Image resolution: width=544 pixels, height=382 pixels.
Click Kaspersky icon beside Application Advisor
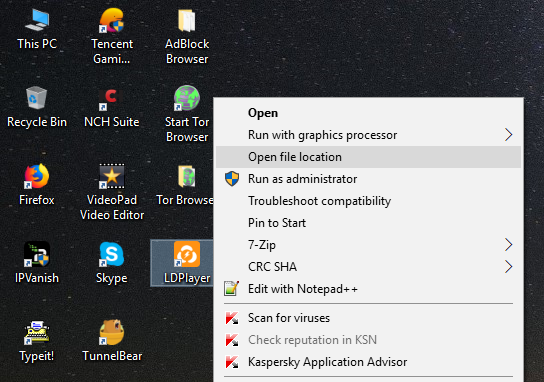(x=232, y=362)
